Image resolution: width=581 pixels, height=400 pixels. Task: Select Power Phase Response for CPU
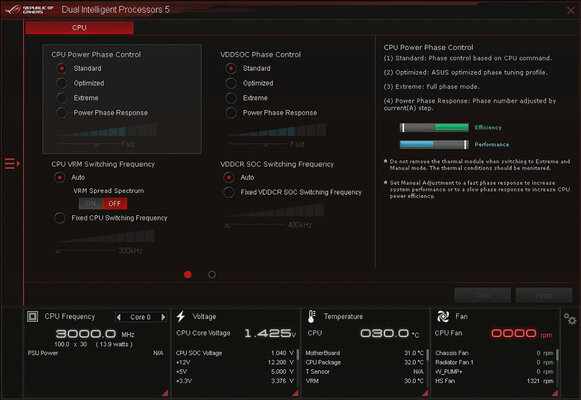click(x=62, y=113)
